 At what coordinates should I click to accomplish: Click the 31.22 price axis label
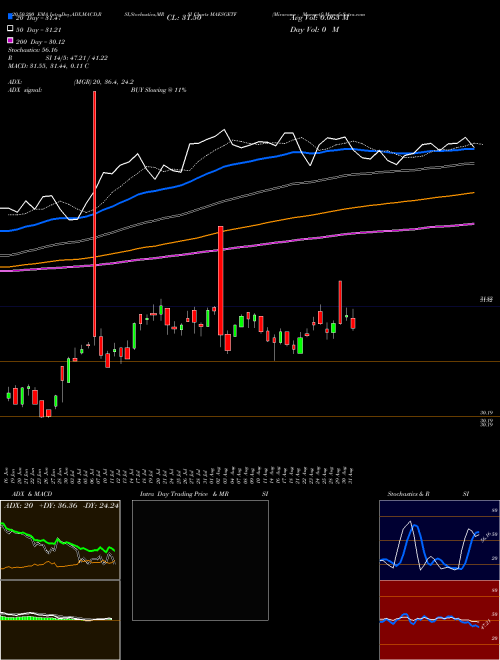(x=487, y=299)
